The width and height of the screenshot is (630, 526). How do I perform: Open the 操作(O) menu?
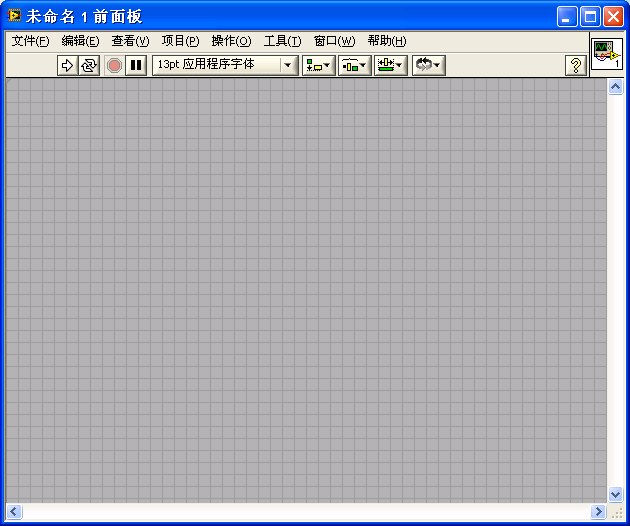coord(231,41)
